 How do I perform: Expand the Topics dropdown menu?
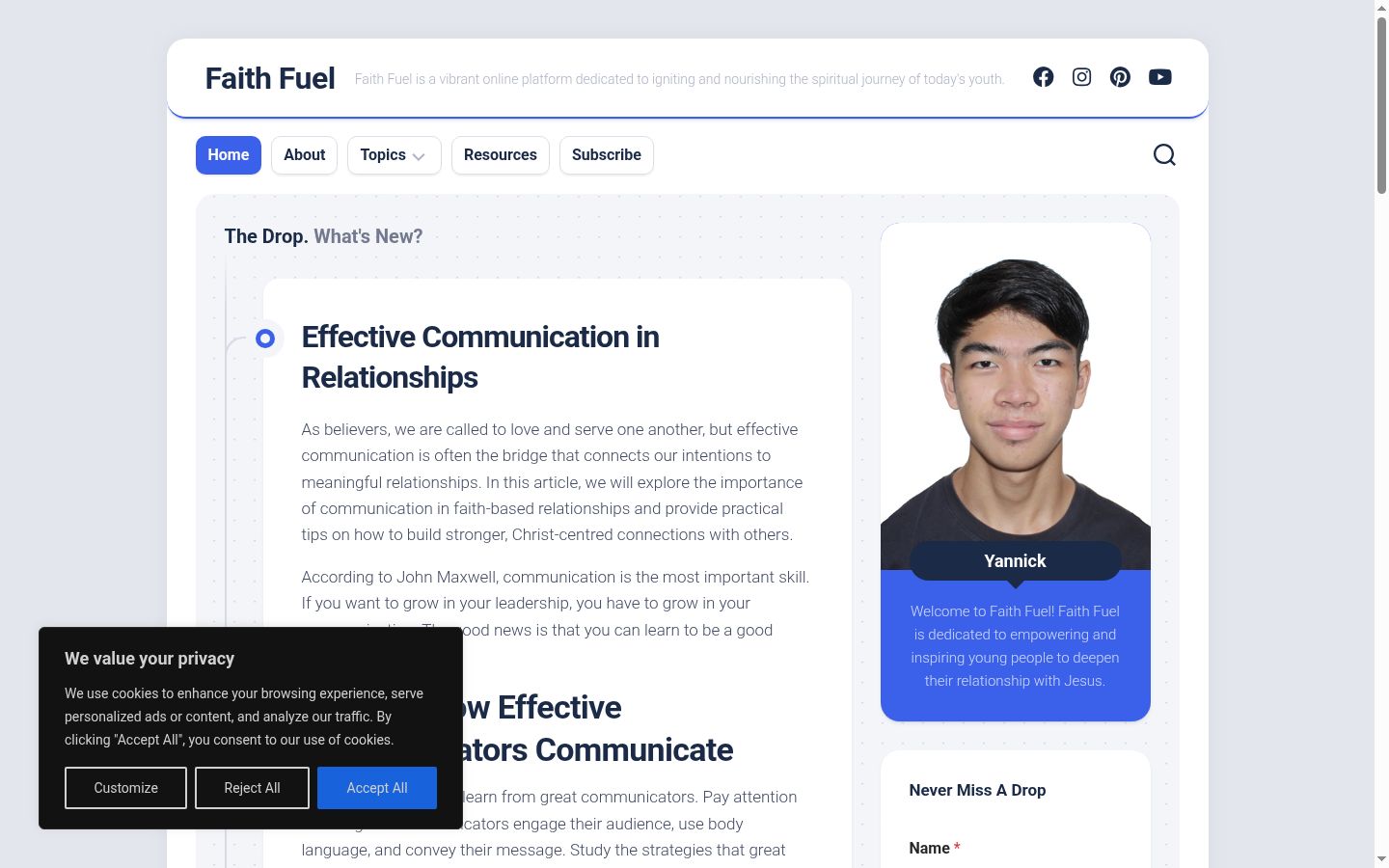[x=394, y=155]
